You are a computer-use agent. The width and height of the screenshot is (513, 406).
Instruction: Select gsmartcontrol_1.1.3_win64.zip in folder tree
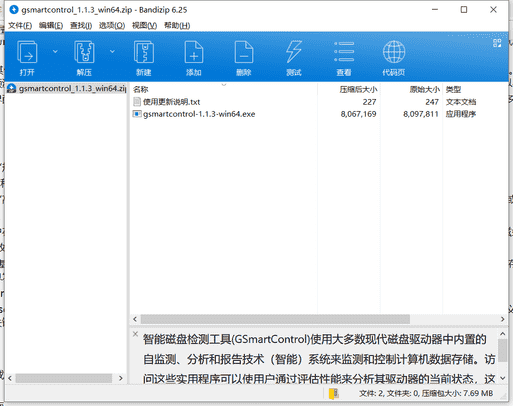pos(67,88)
